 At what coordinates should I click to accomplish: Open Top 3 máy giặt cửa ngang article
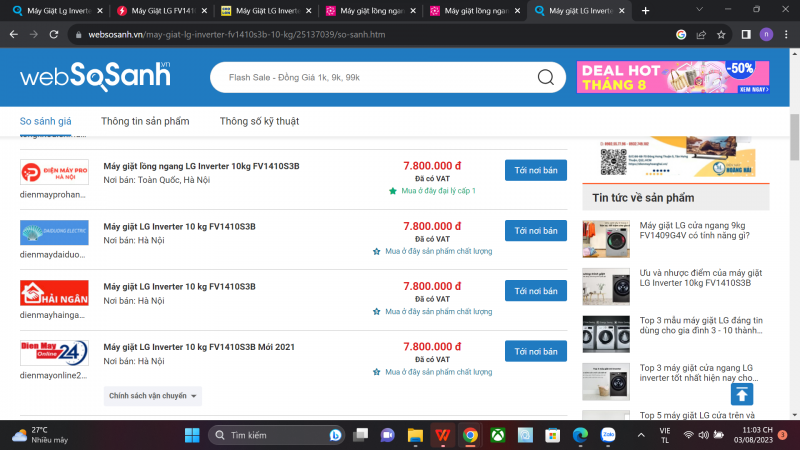[x=698, y=373]
